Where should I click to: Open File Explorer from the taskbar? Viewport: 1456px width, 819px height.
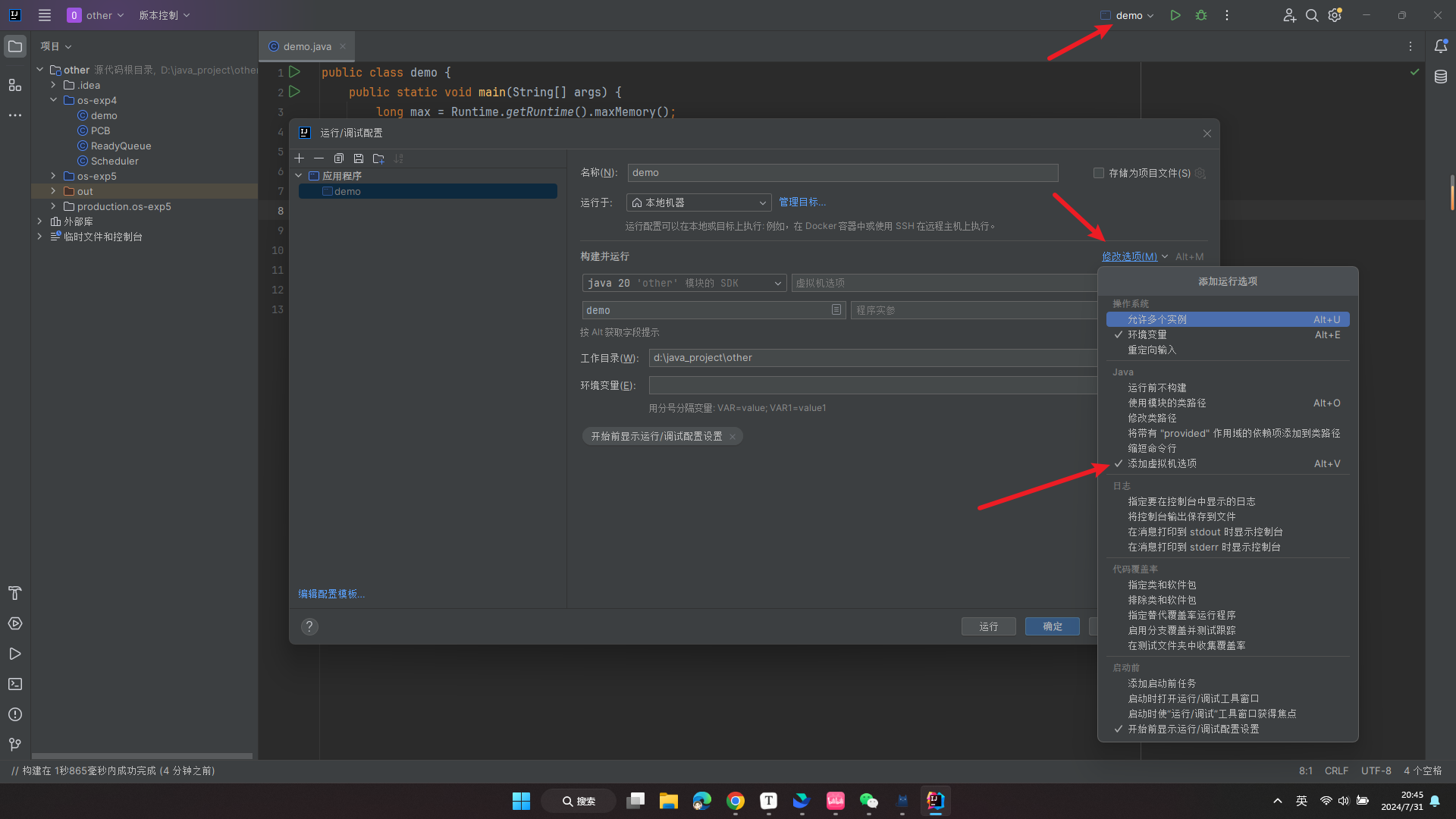point(669,801)
